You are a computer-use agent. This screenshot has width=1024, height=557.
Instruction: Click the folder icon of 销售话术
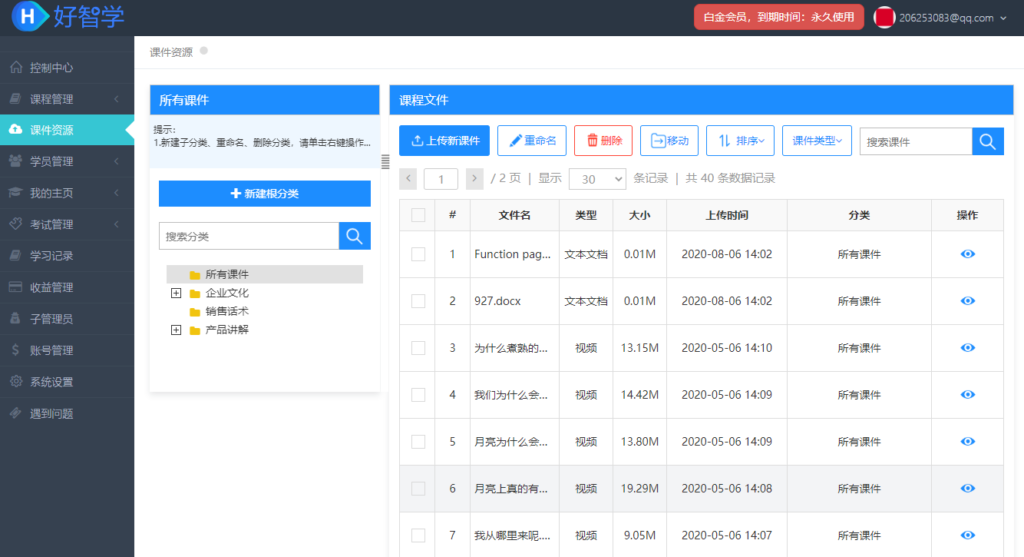(195, 311)
